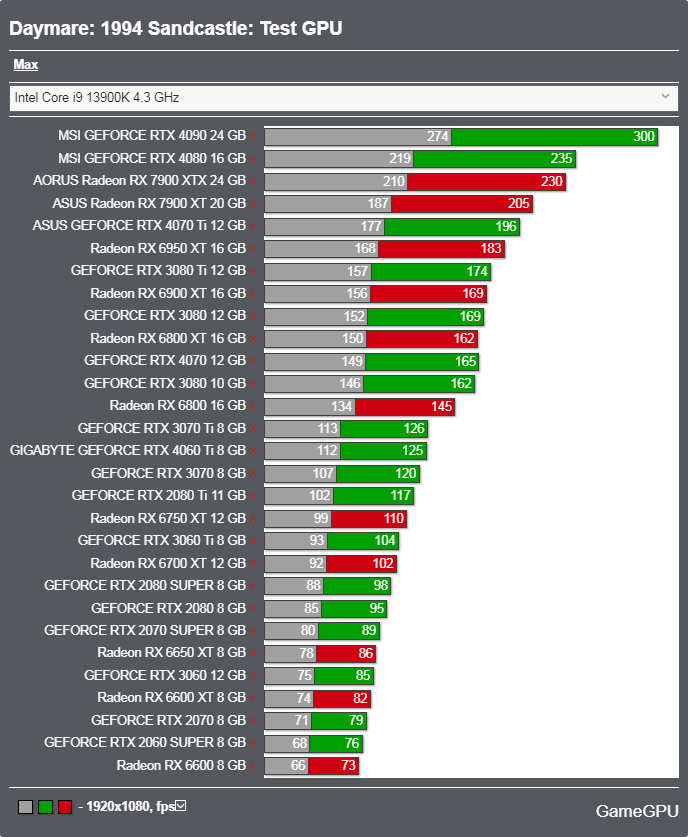
Task: Click the GameGPU logo link
Action: point(637,811)
